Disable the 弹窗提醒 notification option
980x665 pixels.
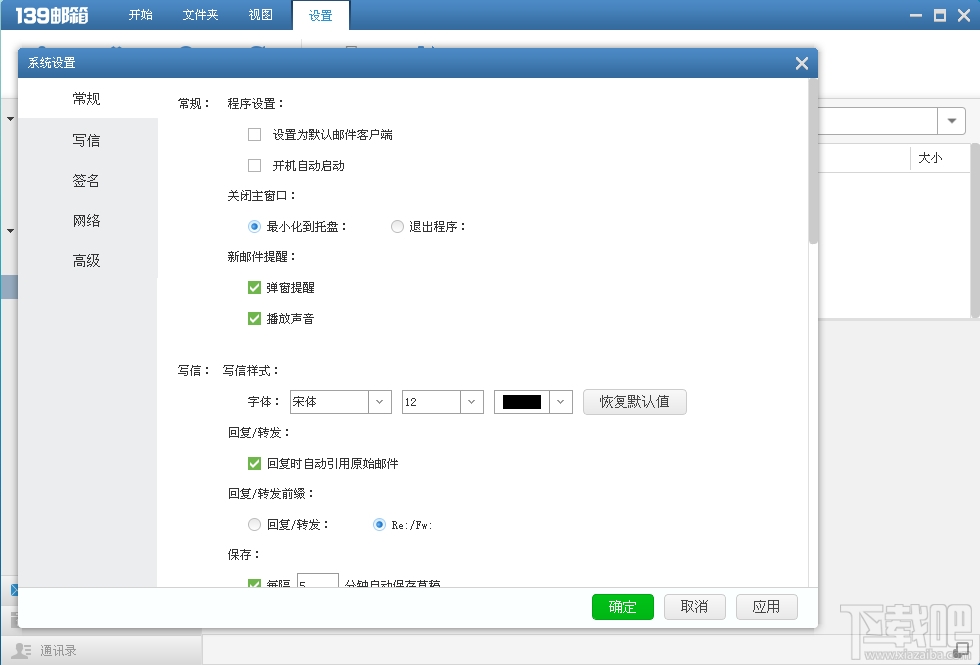tap(255, 287)
